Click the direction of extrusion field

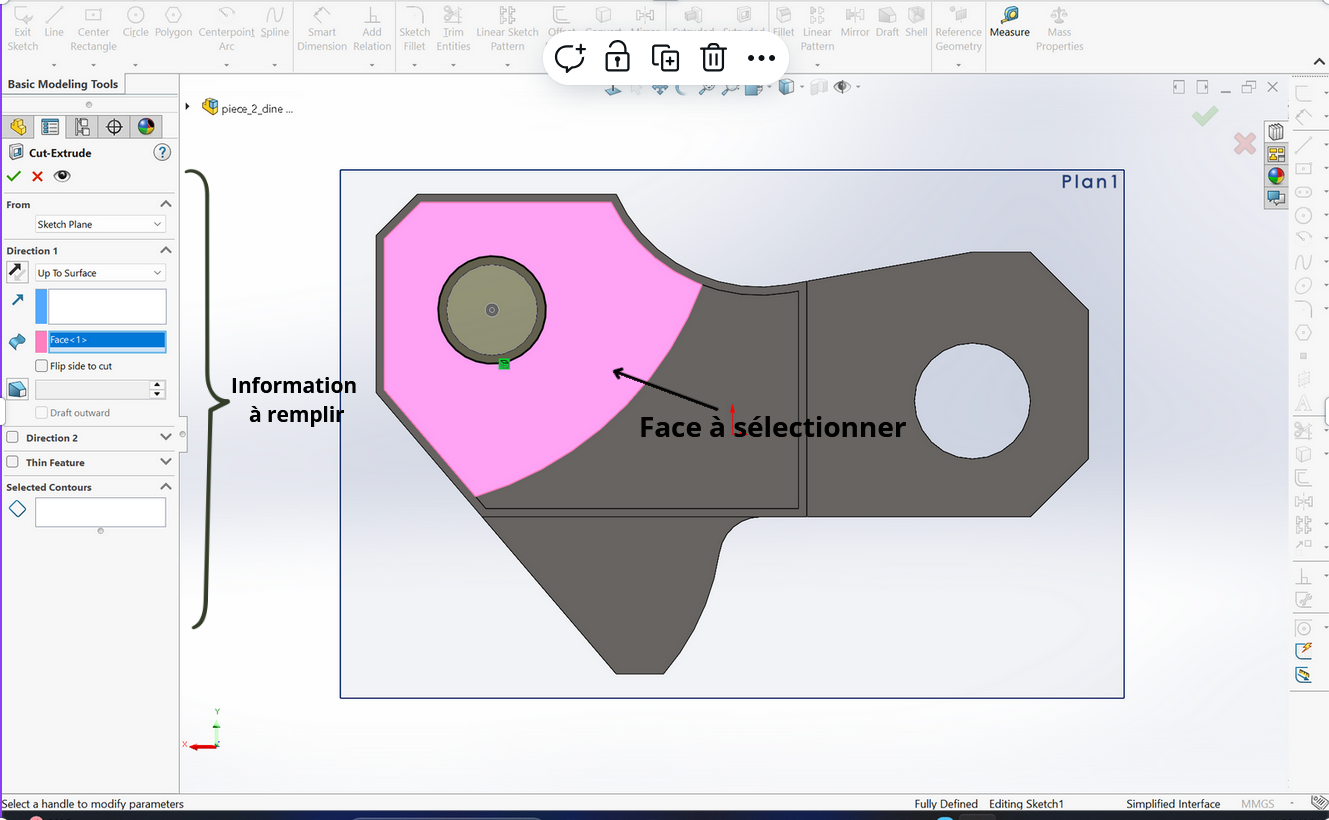coord(107,306)
